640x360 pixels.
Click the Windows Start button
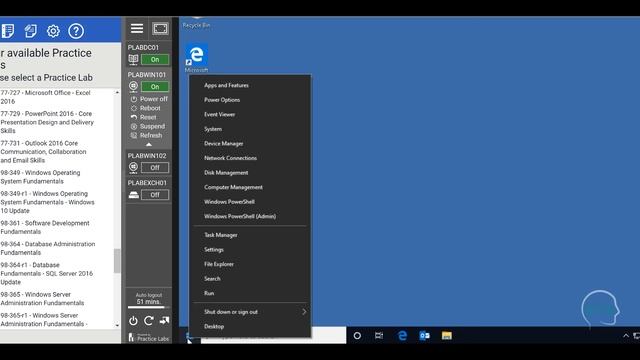tap(189, 336)
